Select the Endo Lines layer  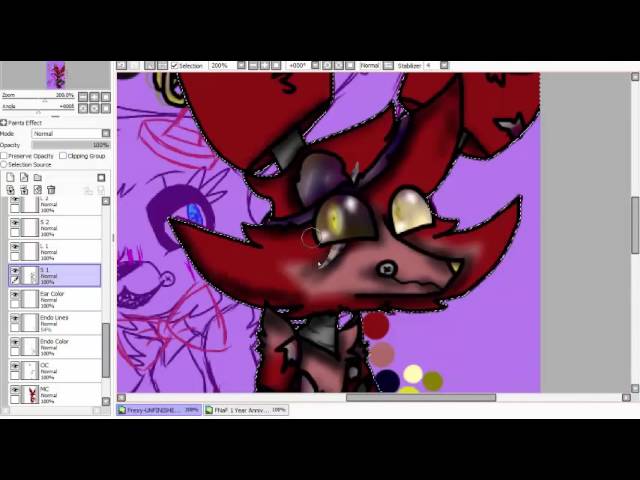[55, 323]
